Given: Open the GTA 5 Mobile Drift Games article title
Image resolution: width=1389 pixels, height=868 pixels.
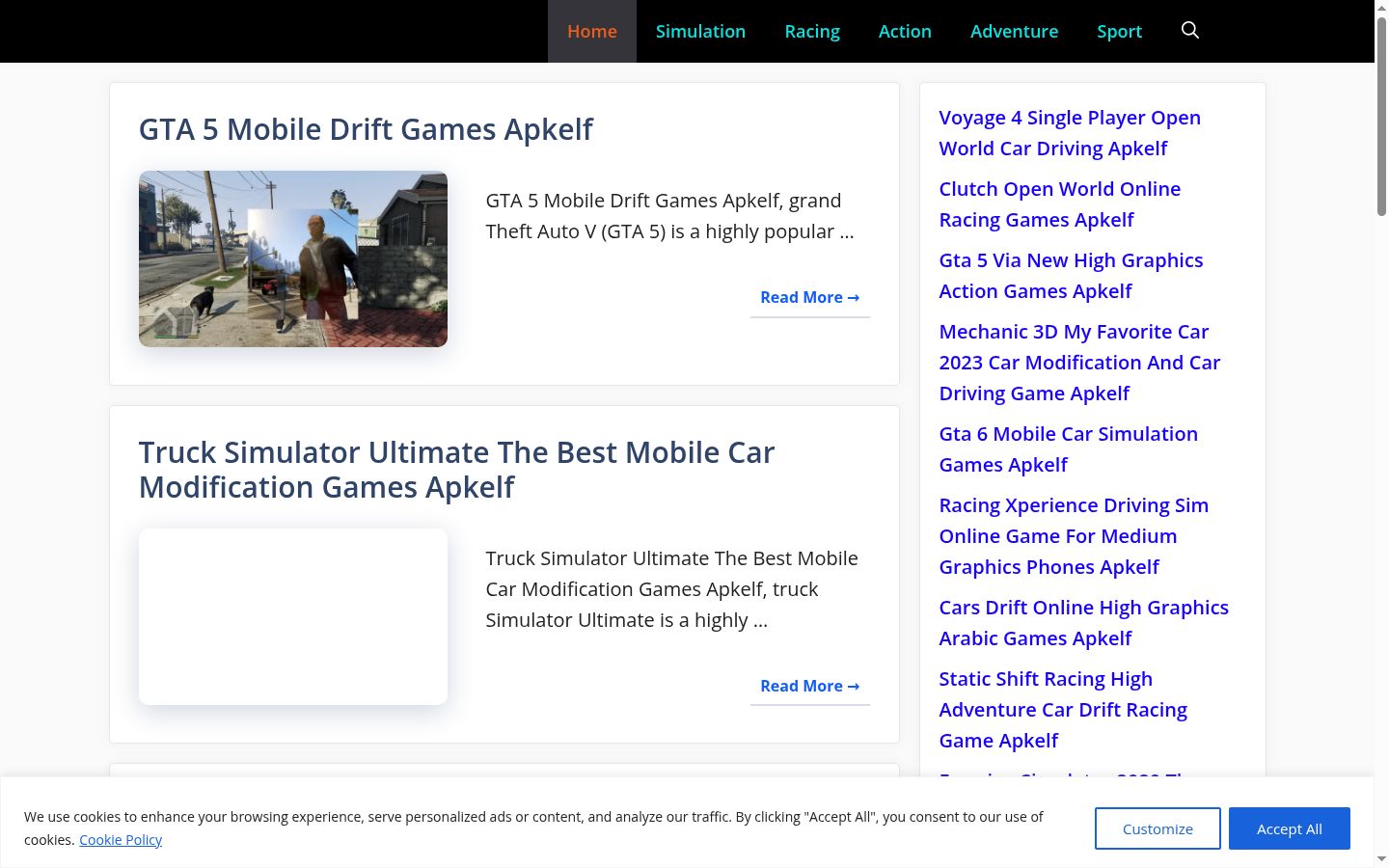Looking at the screenshot, I should tap(366, 129).
